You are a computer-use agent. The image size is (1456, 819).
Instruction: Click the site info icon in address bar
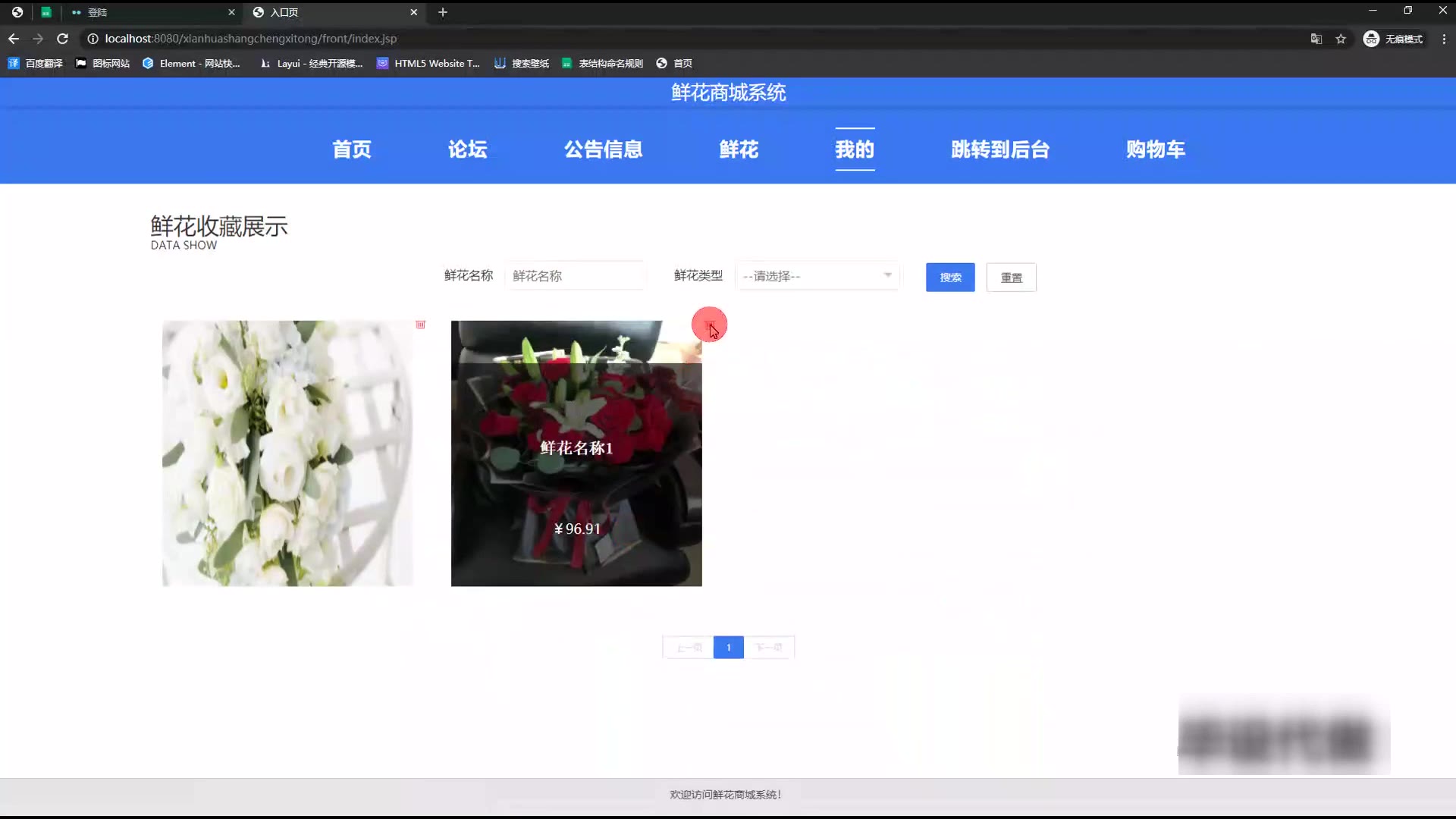pos(93,39)
